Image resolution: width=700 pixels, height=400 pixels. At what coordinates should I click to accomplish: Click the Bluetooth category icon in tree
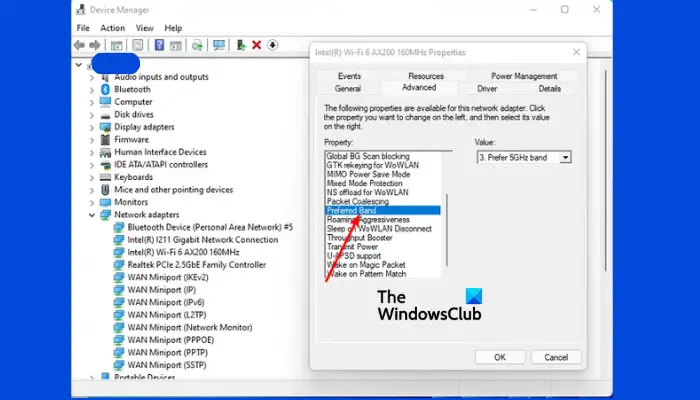105,89
